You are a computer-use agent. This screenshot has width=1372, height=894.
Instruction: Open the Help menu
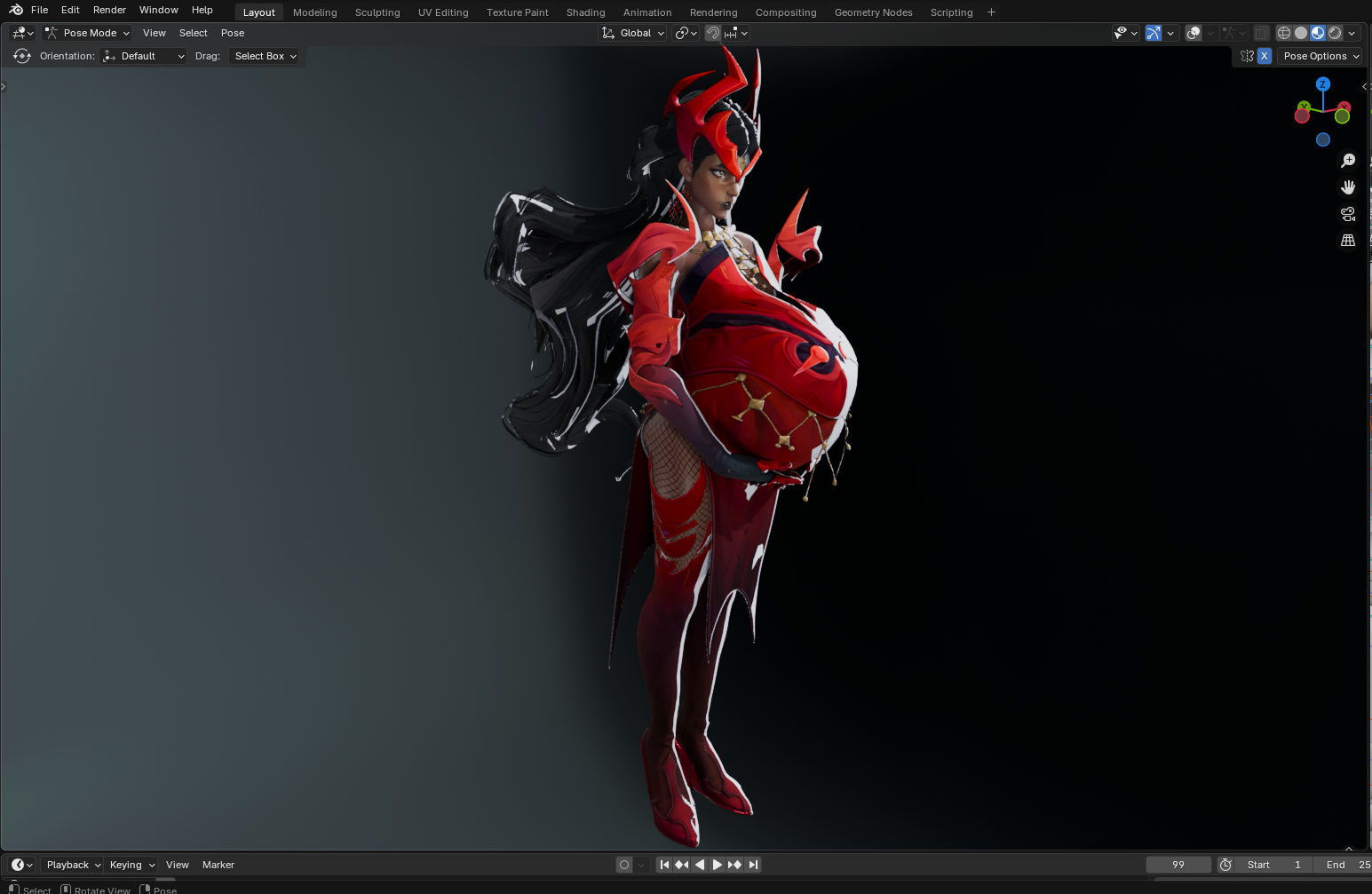point(202,10)
